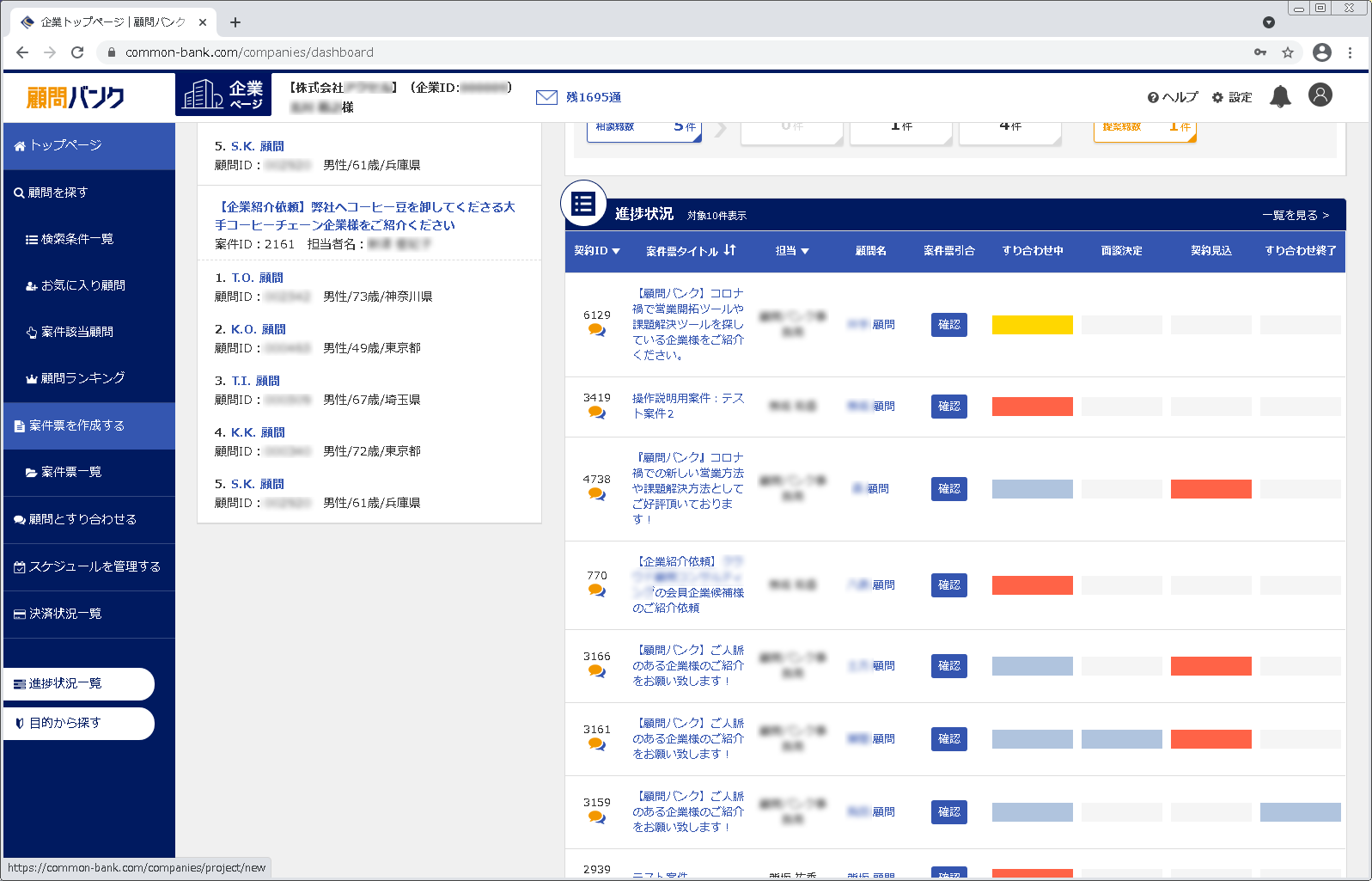The height and width of the screenshot is (881, 1372).
Task: Select 顧問ランキング from sidebar menu
Action: [82, 378]
